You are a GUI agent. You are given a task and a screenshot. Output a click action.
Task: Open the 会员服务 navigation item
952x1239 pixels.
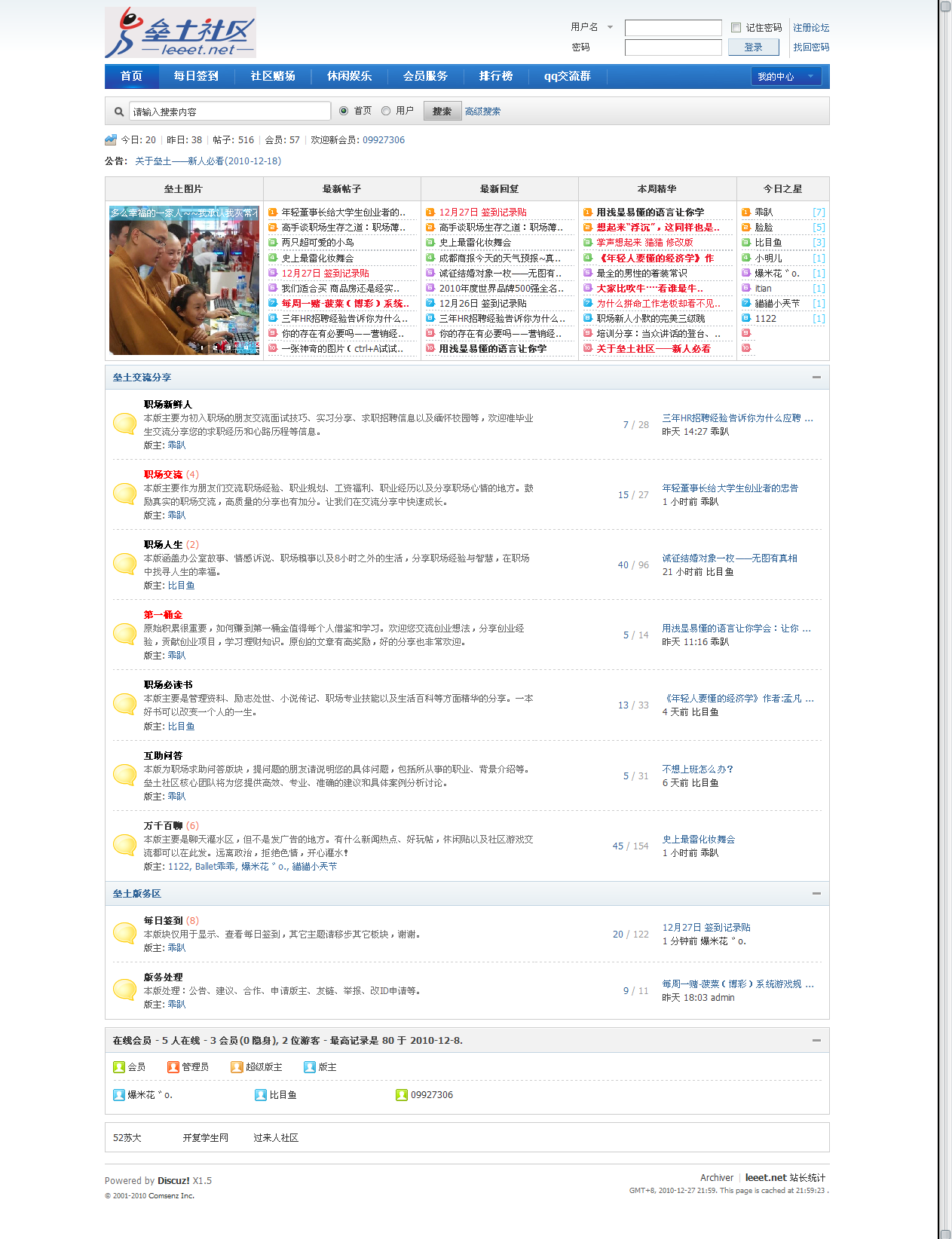(x=426, y=76)
